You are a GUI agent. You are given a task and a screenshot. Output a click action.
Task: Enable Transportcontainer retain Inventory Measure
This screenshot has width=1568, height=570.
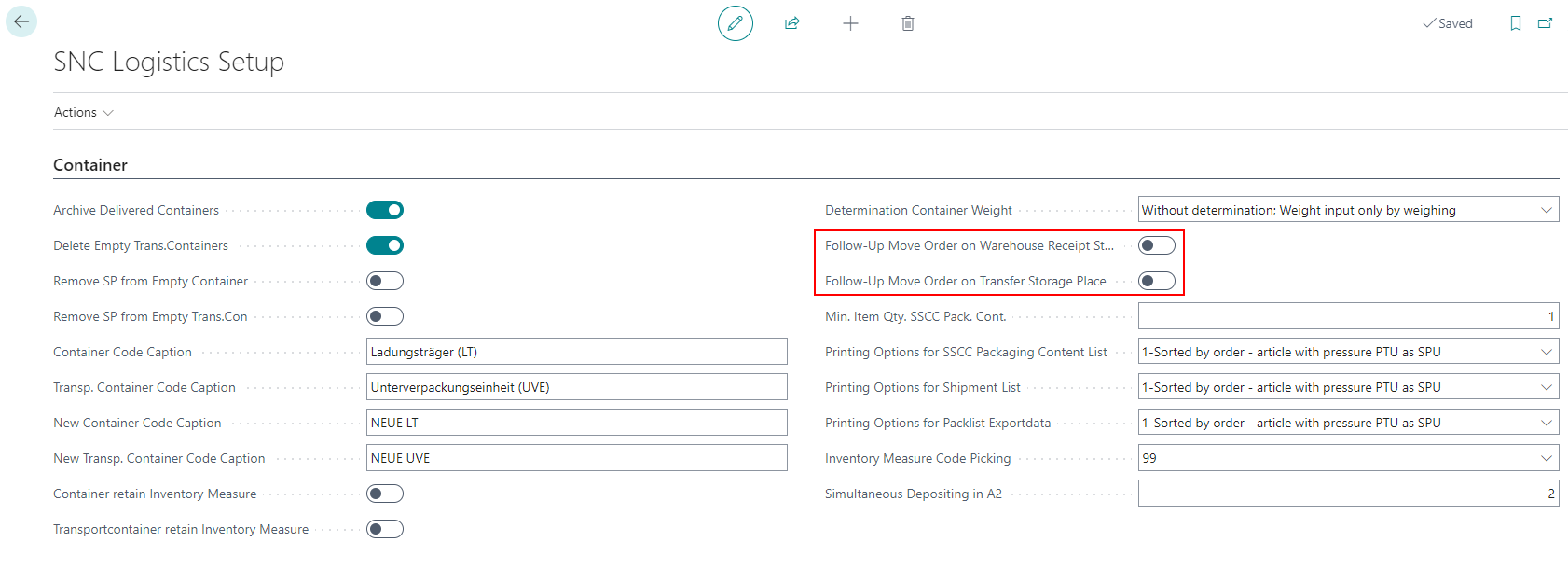click(385, 529)
